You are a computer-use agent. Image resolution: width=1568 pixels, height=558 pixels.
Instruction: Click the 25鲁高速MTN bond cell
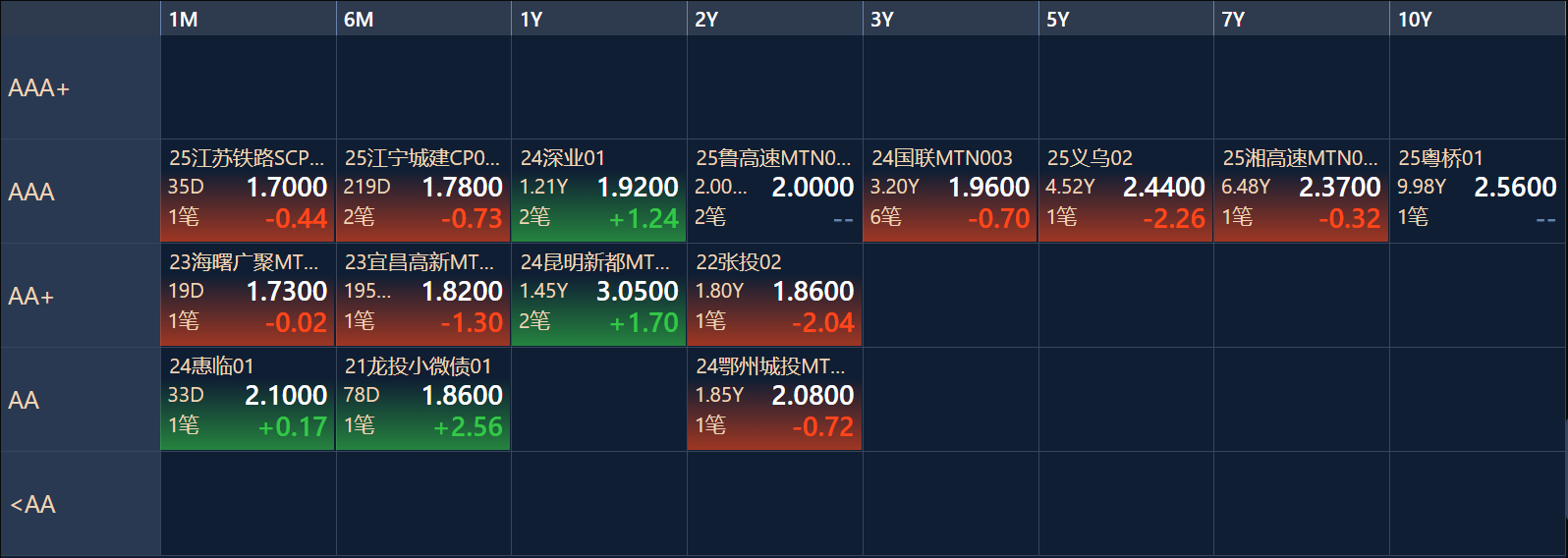[774, 191]
